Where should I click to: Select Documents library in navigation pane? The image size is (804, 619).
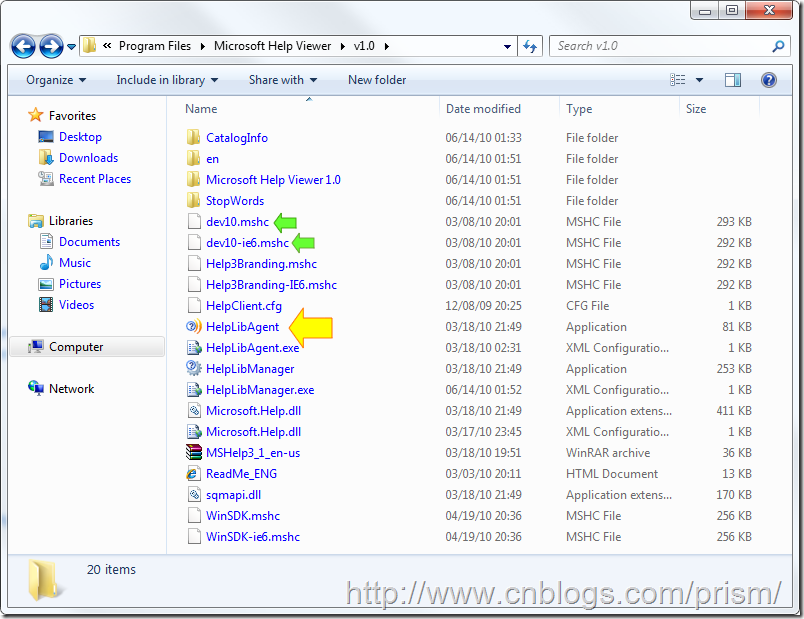click(x=89, y=242)
